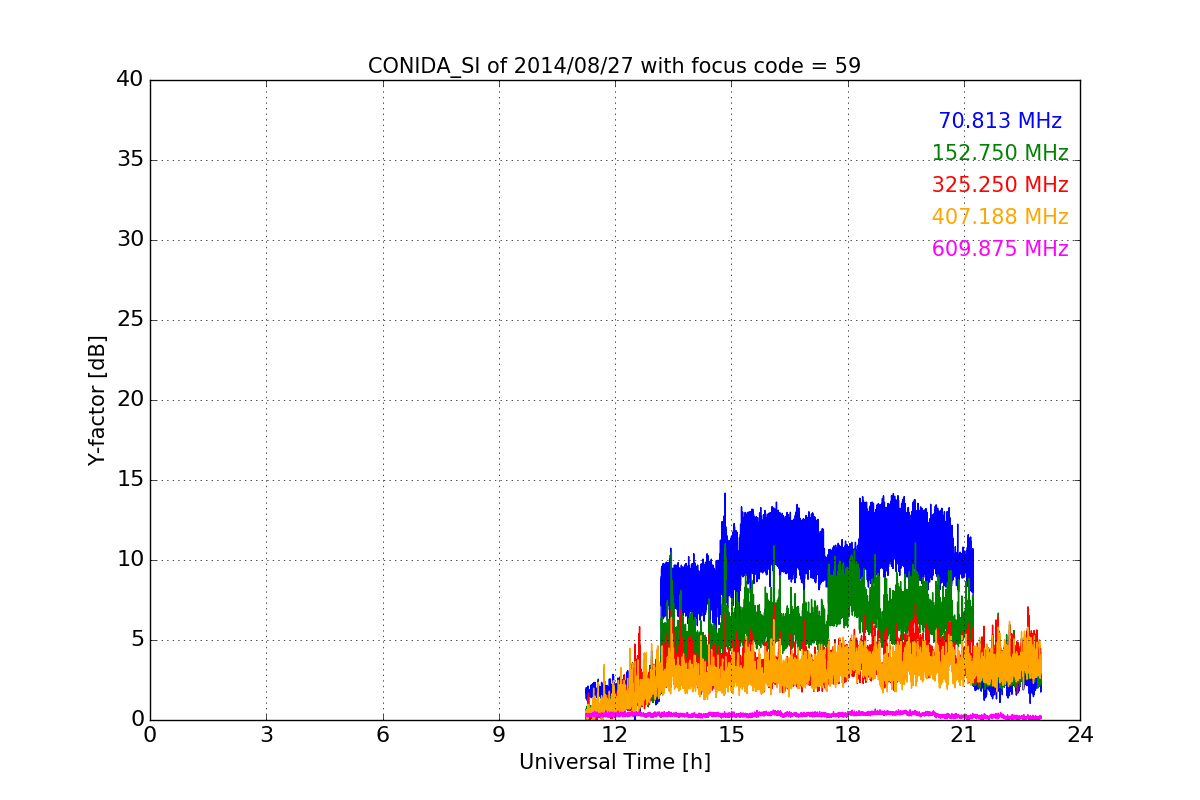Click the 152.750 MHz legend label

coord(1000,153)
